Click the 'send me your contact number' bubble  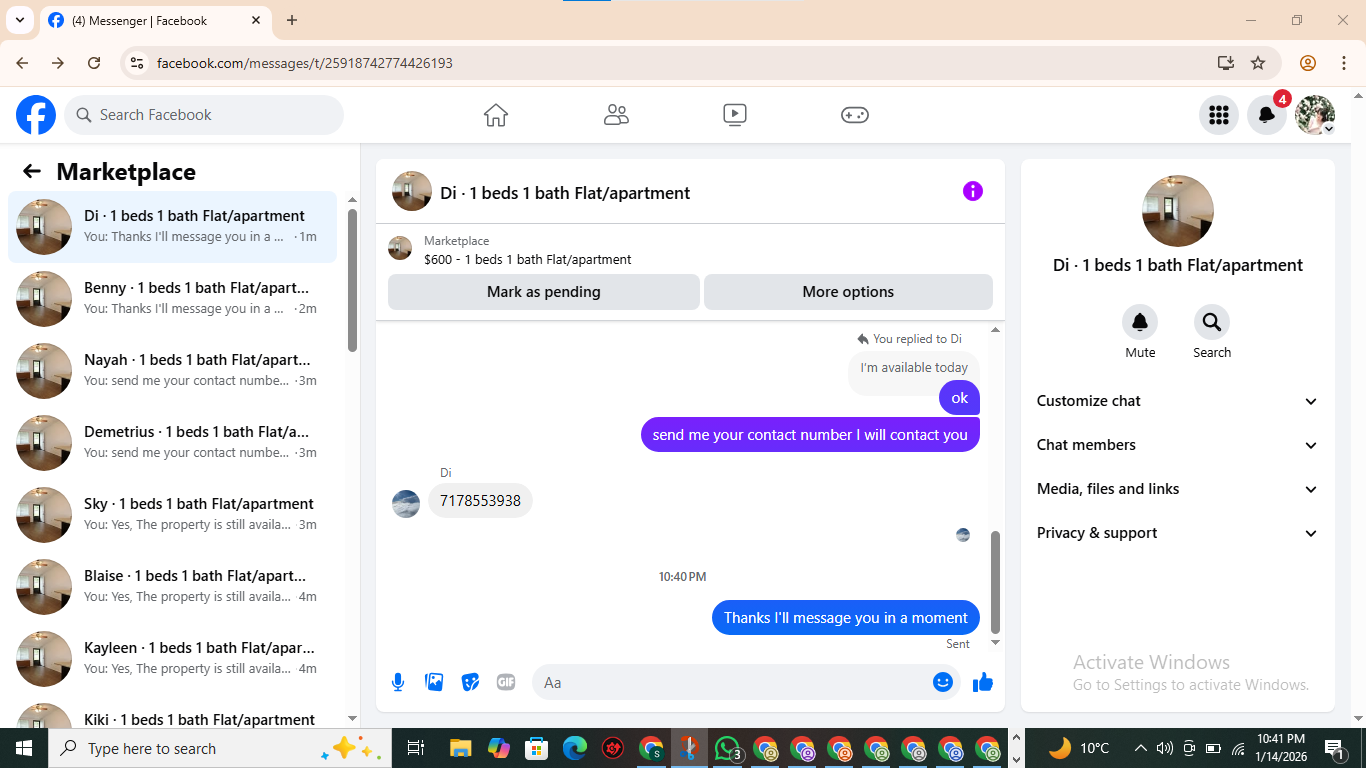810,435
